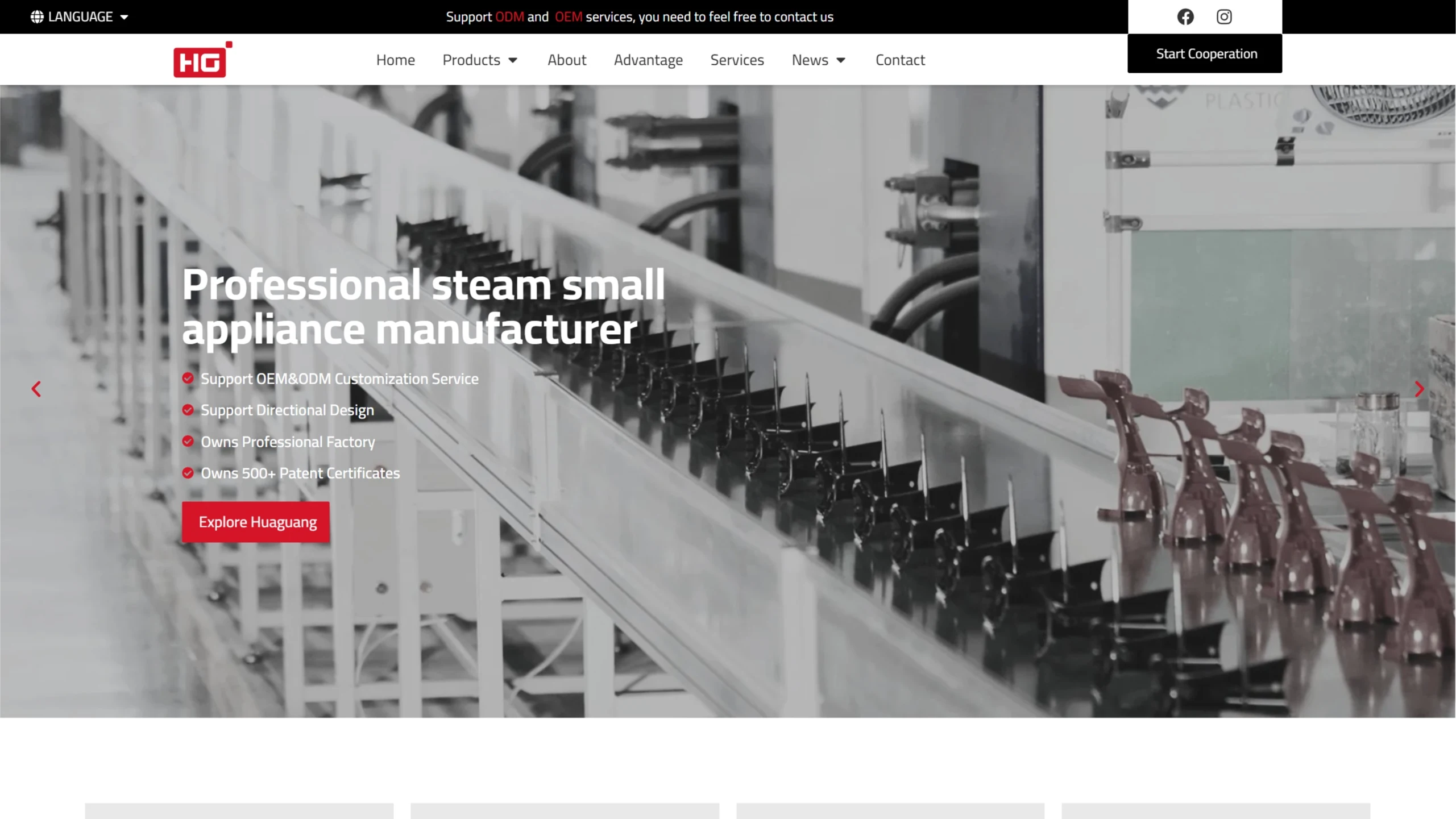Expand the Products menu arrow
The image size is (1456, 819).
pos(513,60)
